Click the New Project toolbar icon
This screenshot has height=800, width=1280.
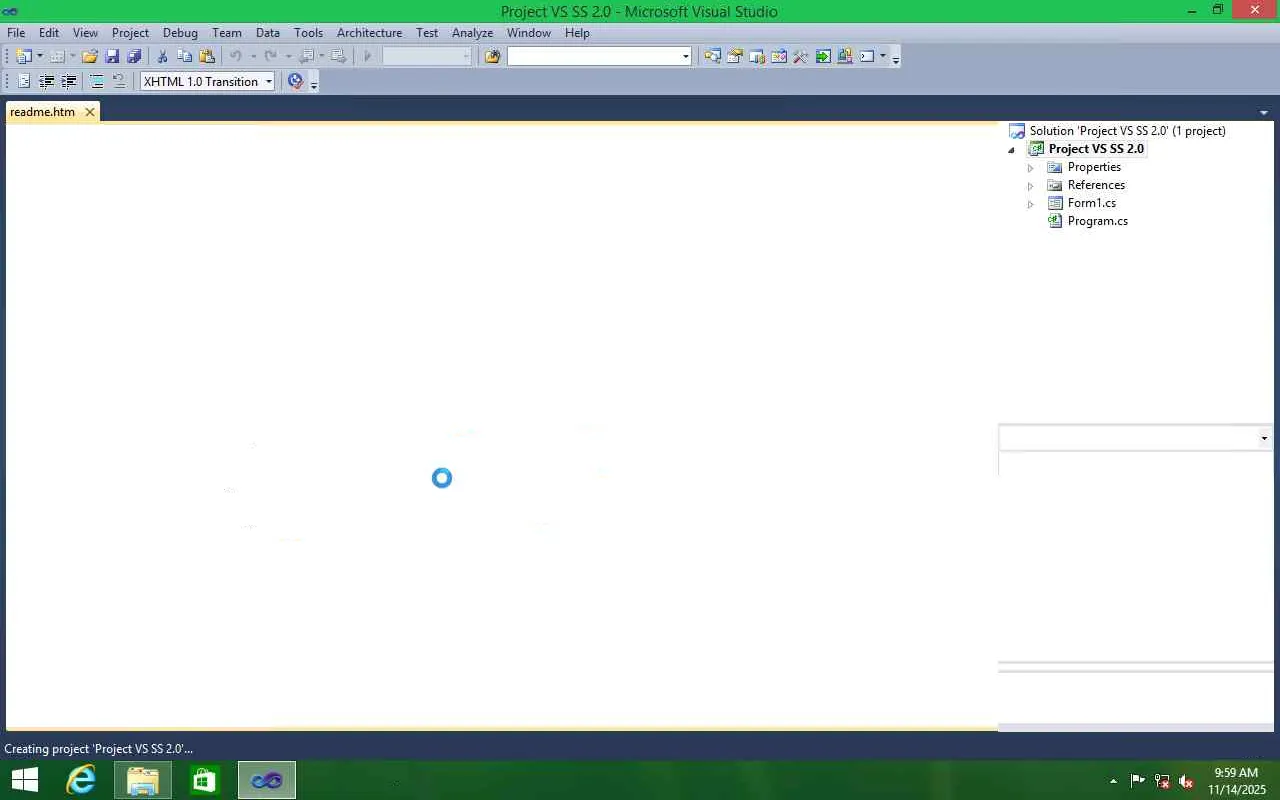point(24,57)
